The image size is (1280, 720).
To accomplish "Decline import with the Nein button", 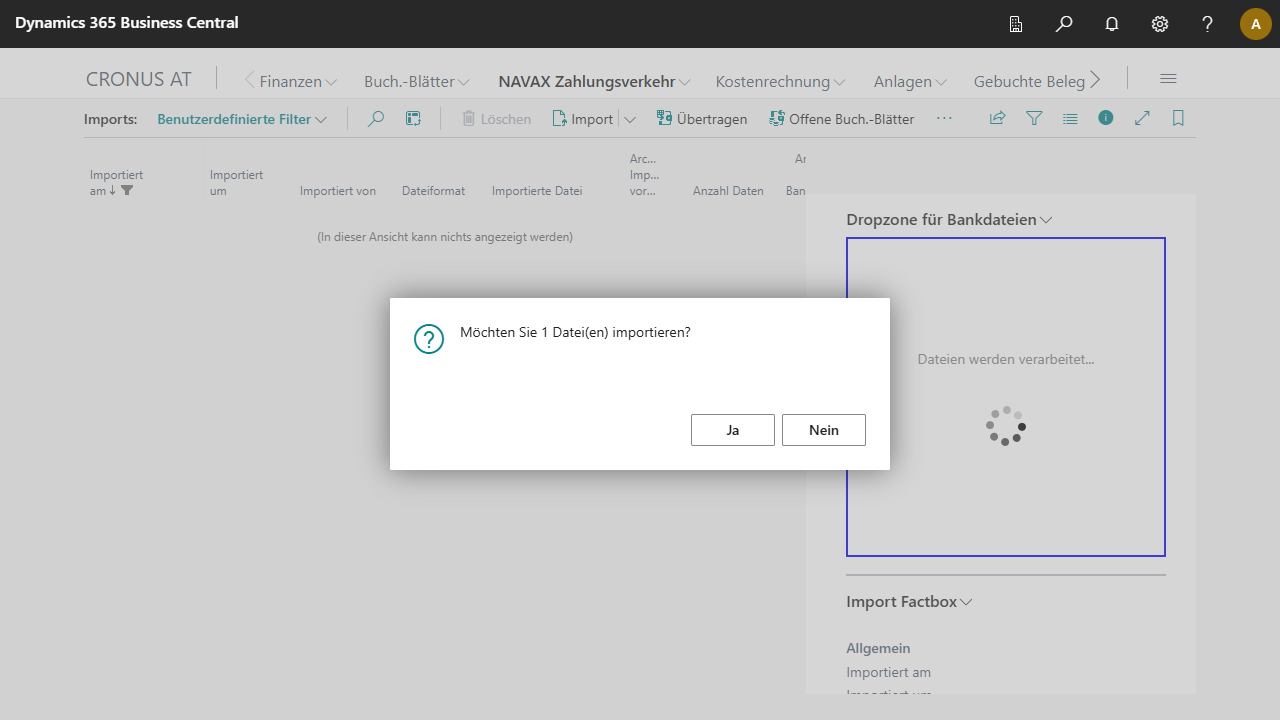I will click(x=823, y=430).
